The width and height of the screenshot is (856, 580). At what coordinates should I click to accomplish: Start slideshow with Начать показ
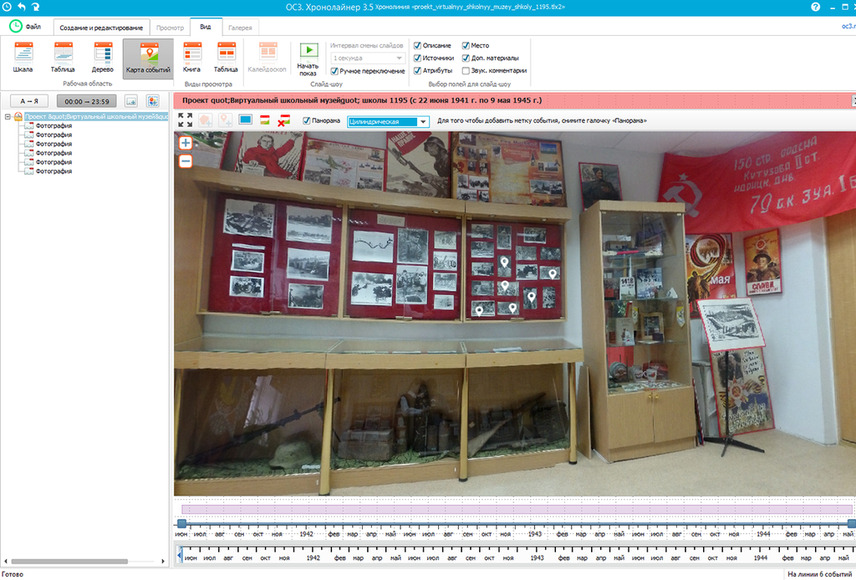click(x=308, y=59)
